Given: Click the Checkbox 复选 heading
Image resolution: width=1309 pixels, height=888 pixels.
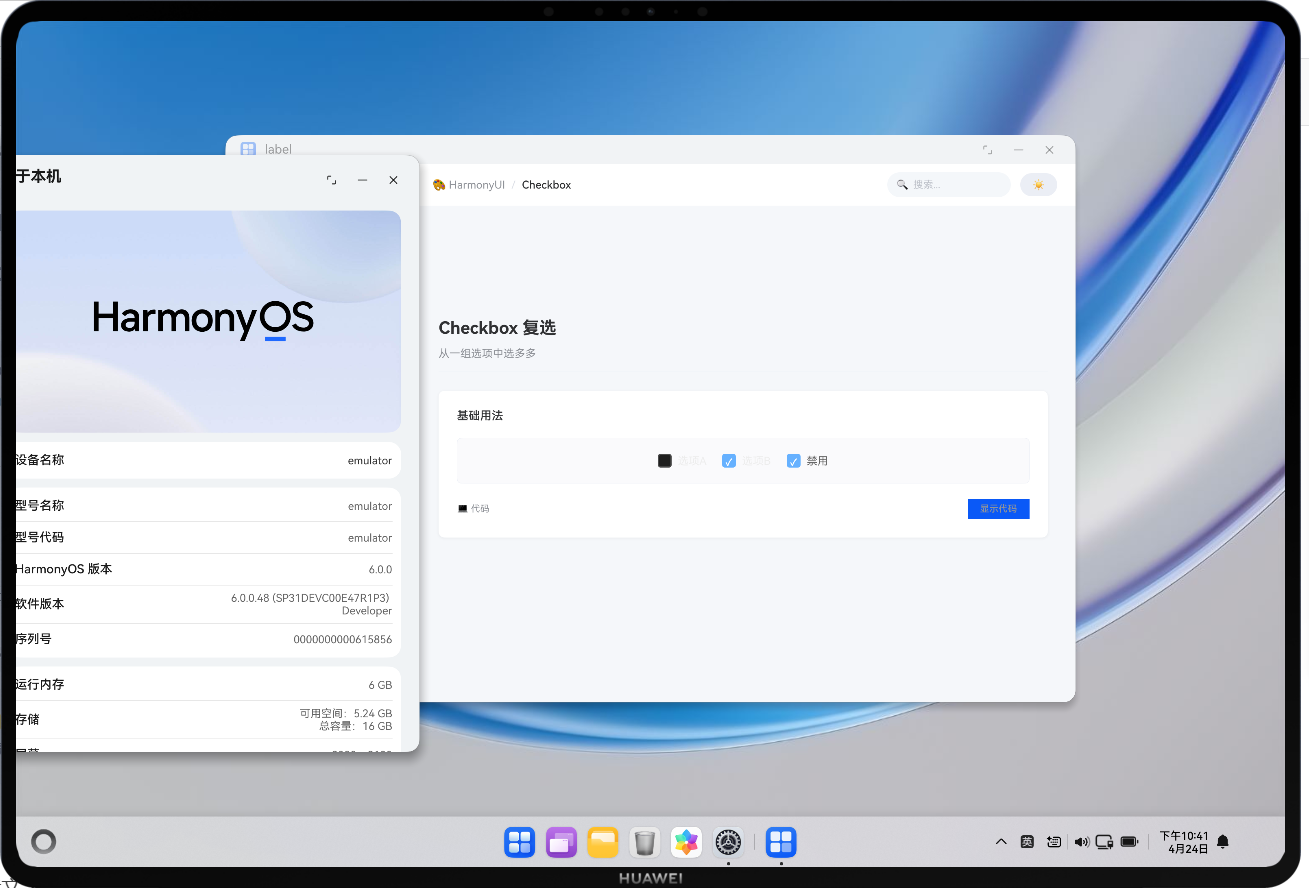Looking at the screenshot, I should click(497, 328).
